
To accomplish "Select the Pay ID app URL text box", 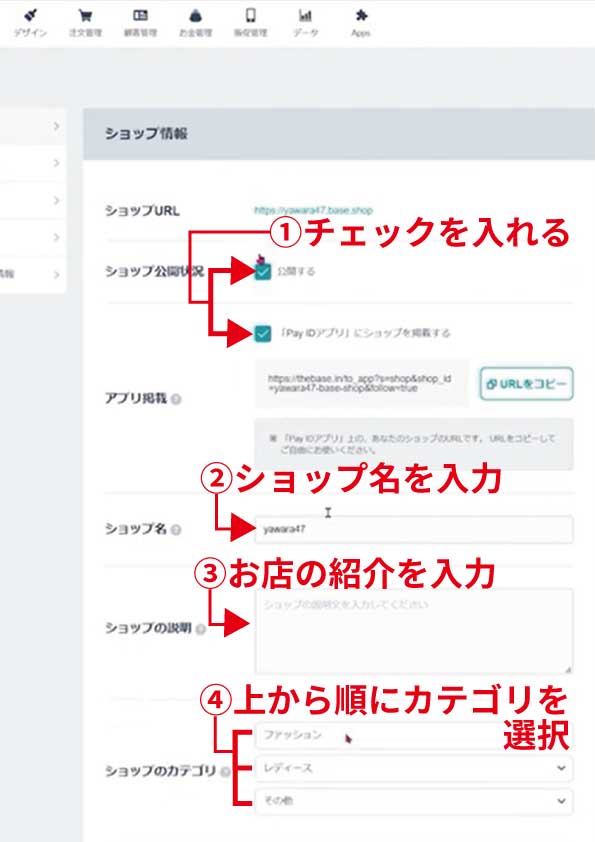I will [361, 383].
